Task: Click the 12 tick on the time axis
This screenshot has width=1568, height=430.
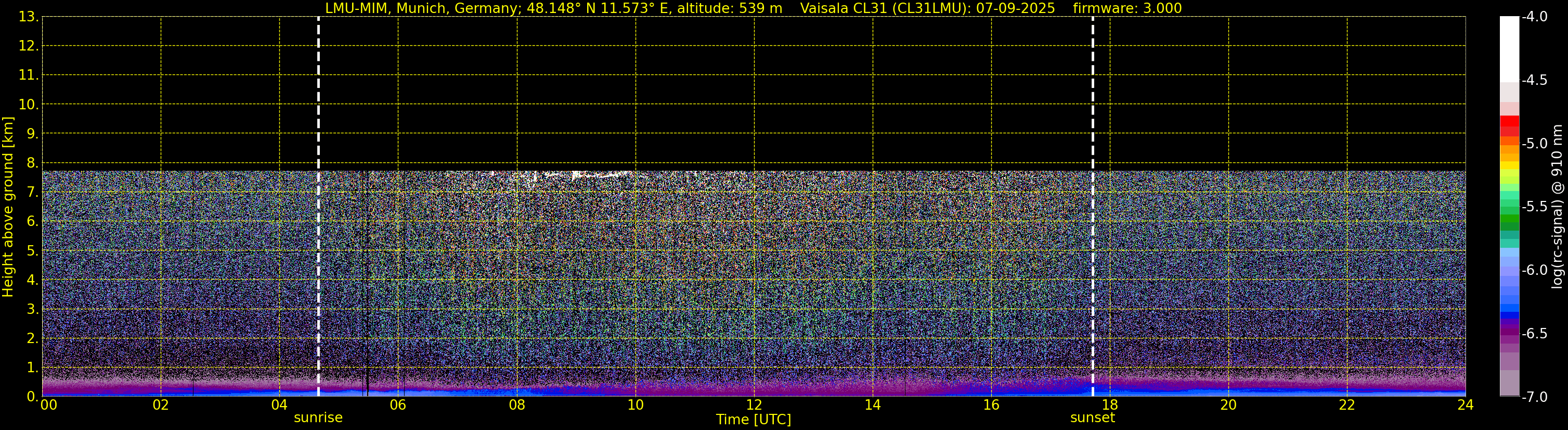Action: (754, 406)
